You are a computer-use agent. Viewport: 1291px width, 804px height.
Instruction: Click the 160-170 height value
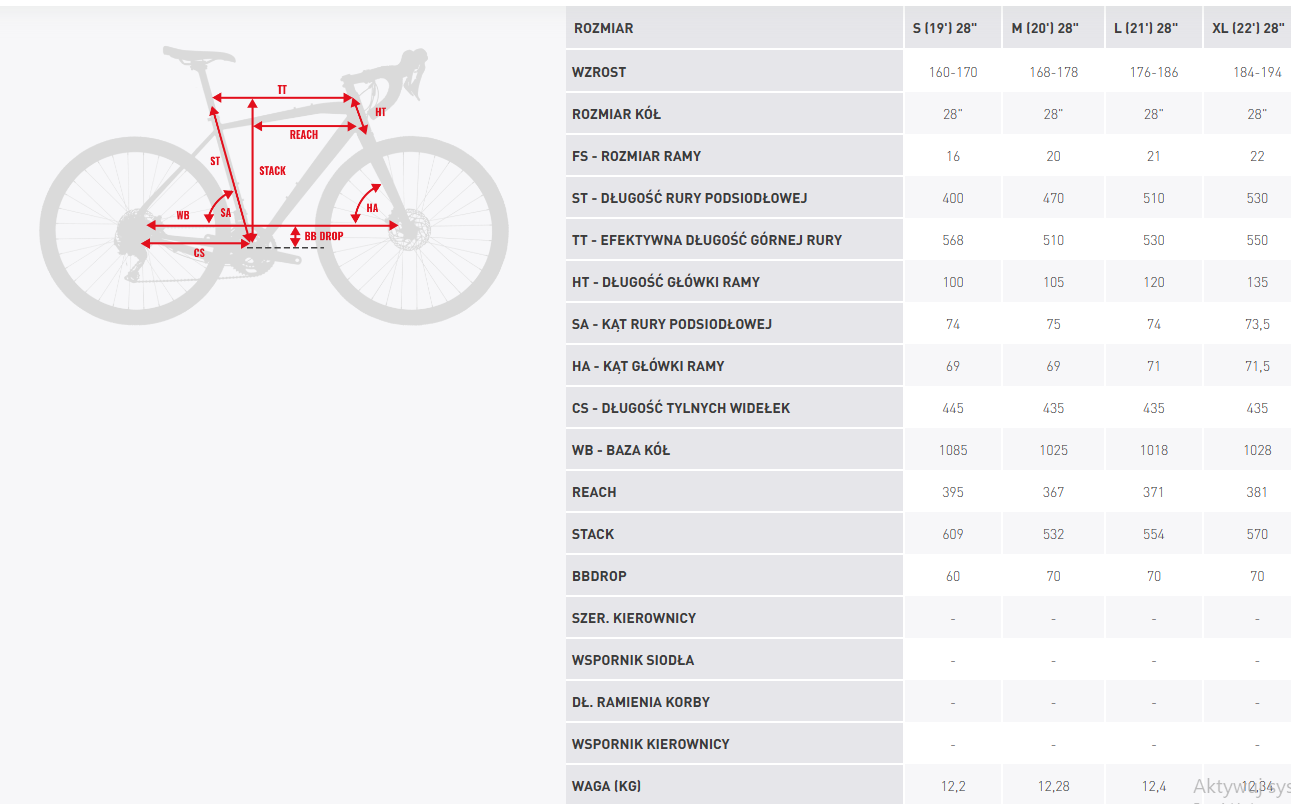[x=953, y=72]
